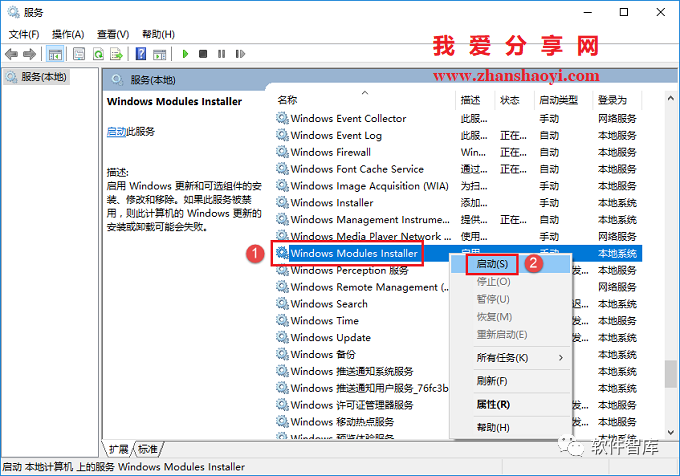Click the 启动 link to start service
The height and width of the screenshot is (476, 680).
point(116,131)
